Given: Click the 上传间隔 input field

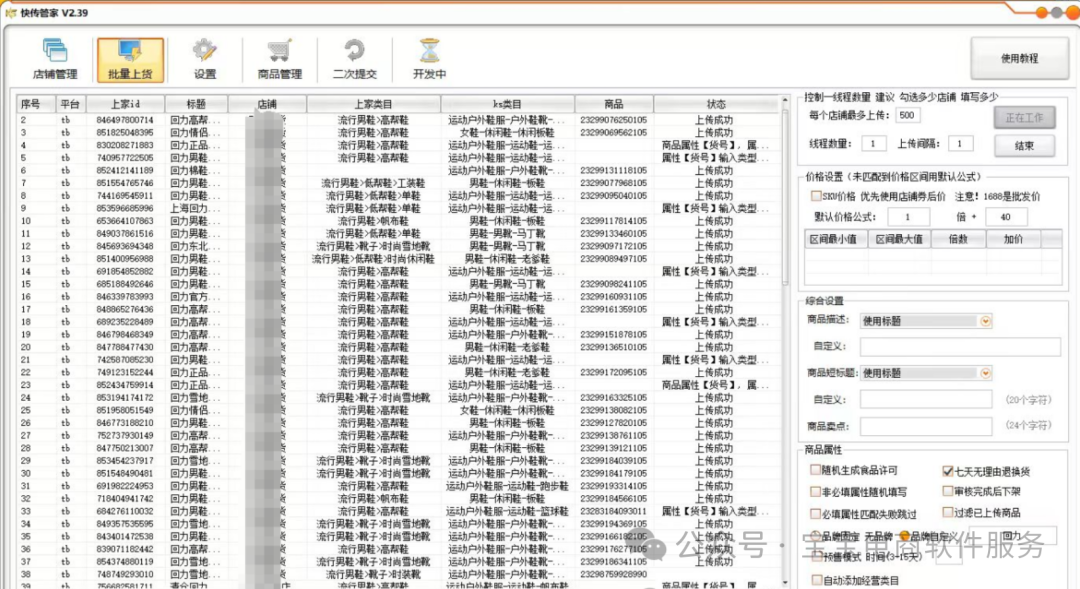Looking at the screenshot, I should pyautogui.click(x=959, y=143).
